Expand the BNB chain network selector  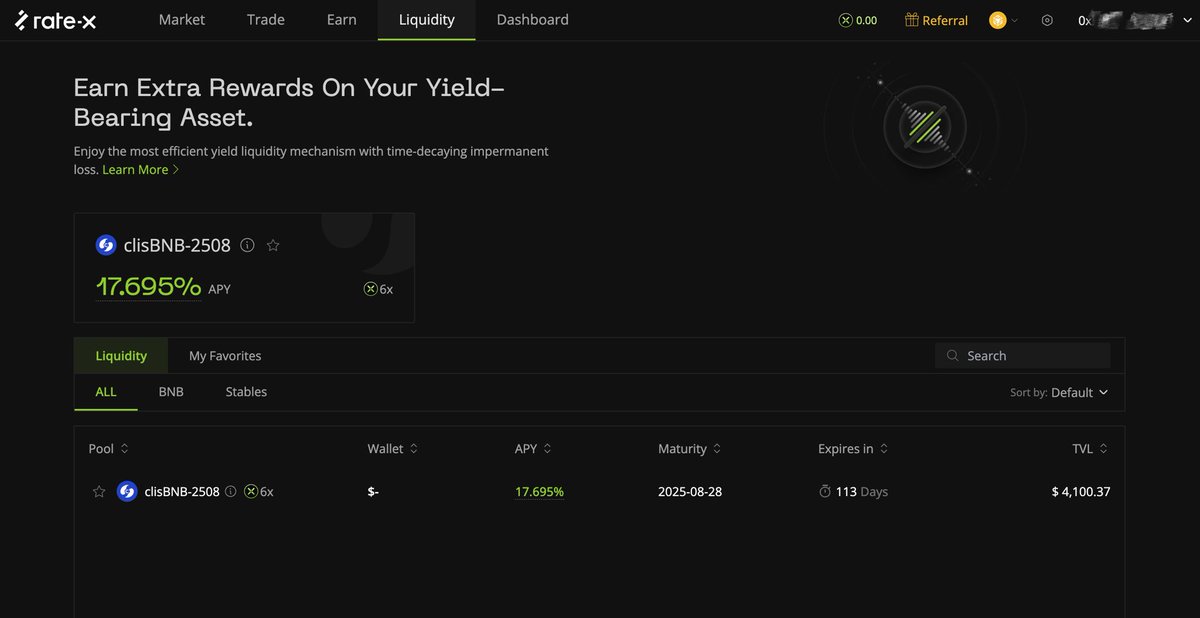(x=1004, y=20)
